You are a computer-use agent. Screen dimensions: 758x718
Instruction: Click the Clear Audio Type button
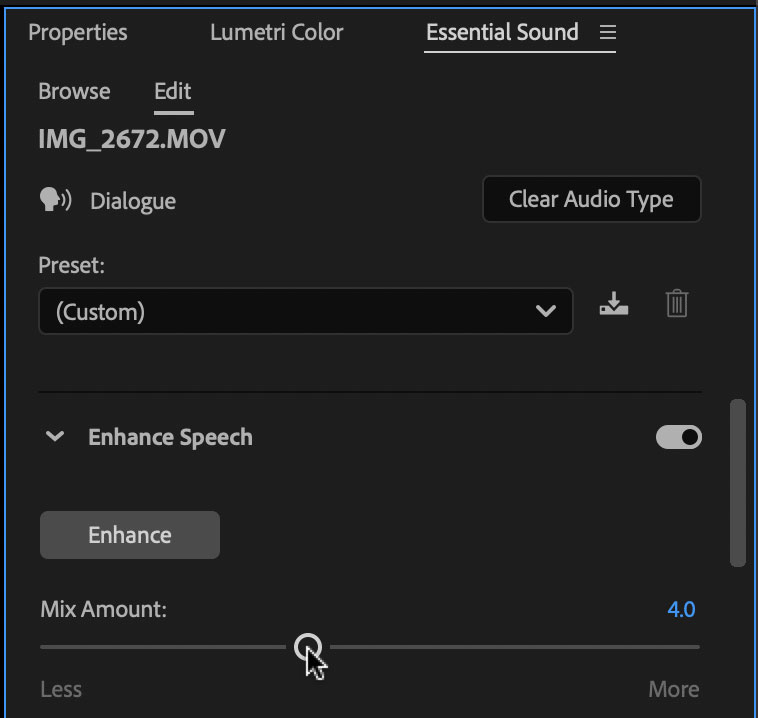tap(592, 199)
